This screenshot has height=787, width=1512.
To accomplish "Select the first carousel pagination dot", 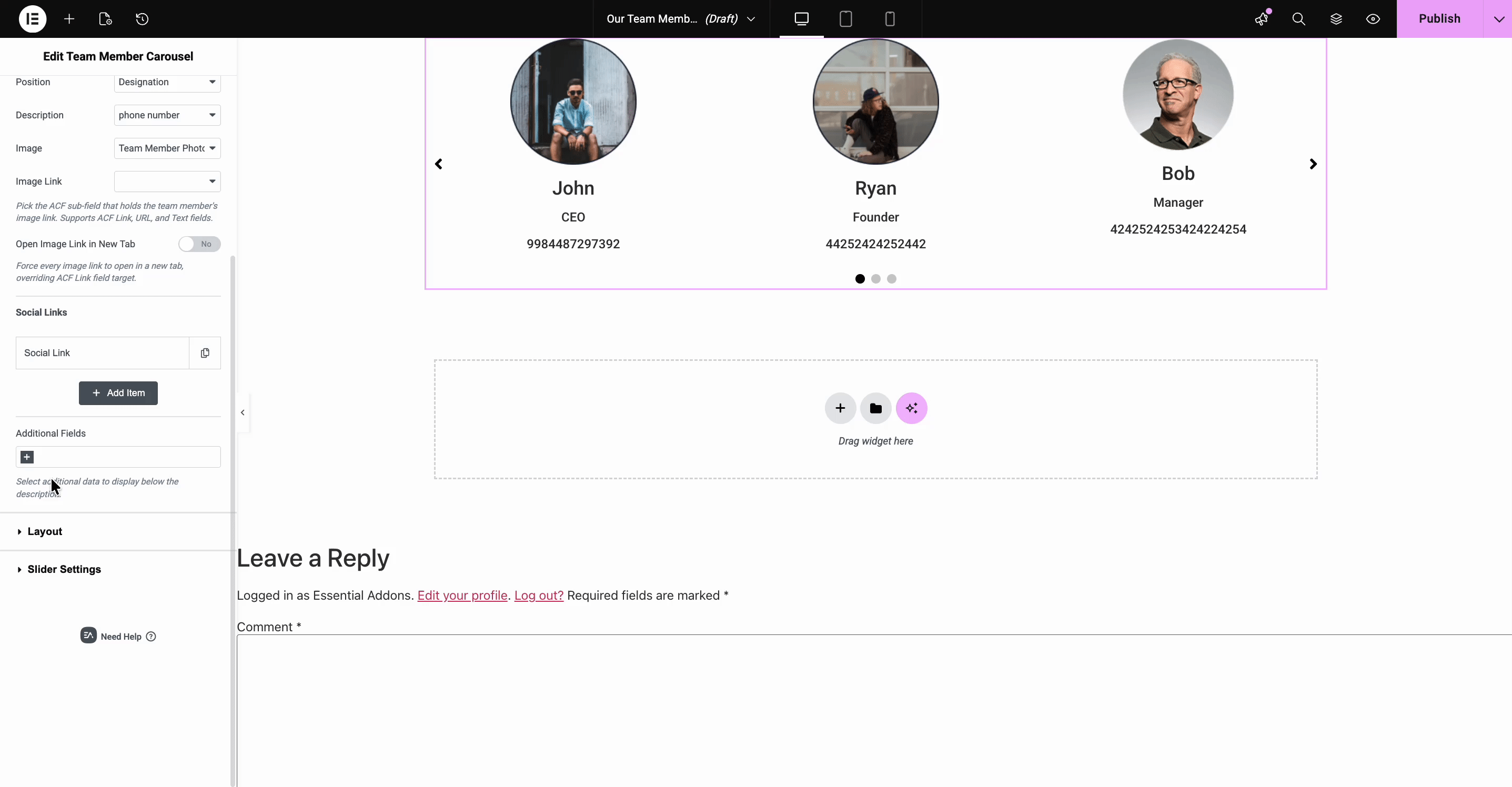I will coord(860,279).
